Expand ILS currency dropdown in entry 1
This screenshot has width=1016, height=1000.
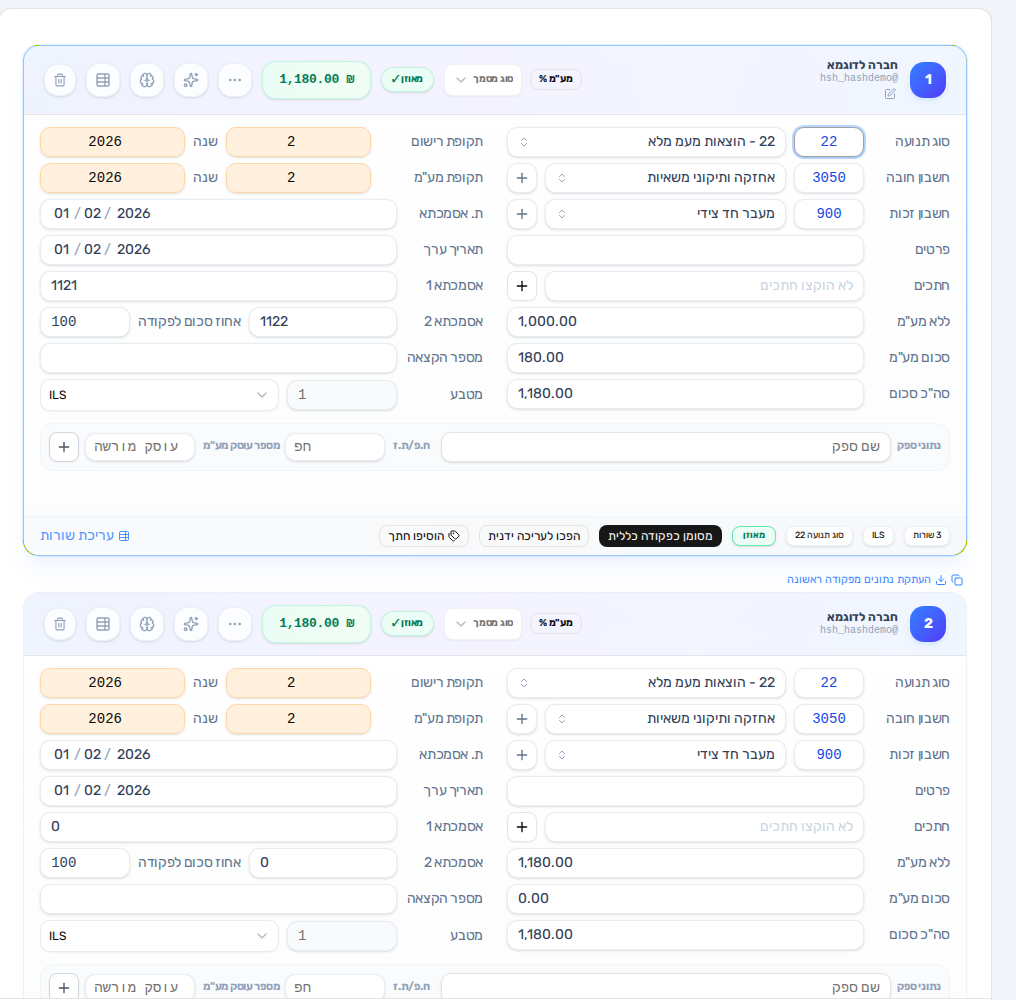click(159, 395)
